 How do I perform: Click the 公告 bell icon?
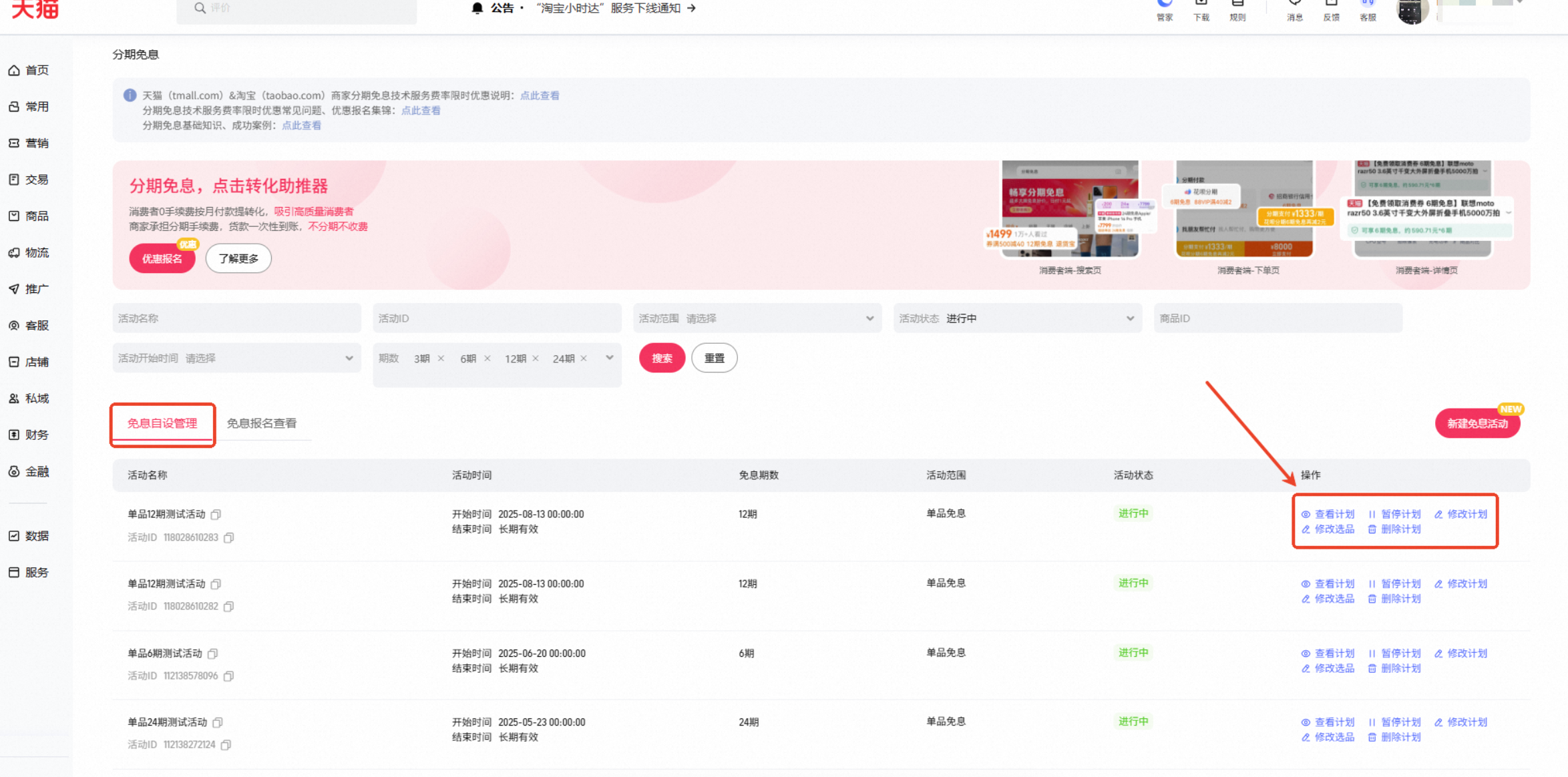[x=477, y=8]
